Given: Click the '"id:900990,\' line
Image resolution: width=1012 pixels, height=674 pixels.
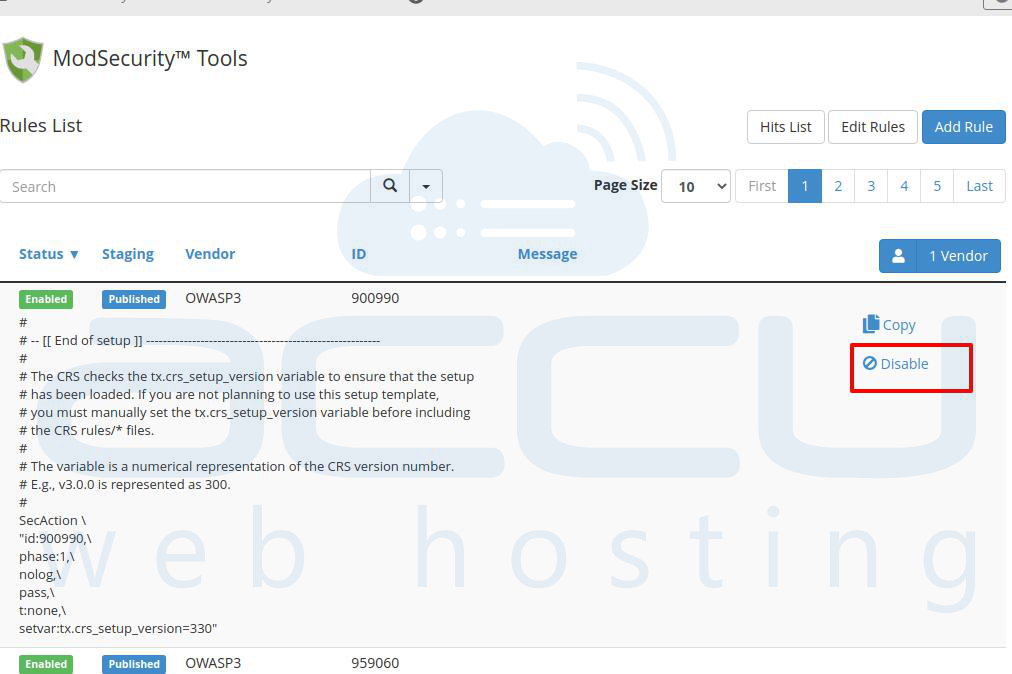Looking at the screenshot, I should click(x=55, y=538).
